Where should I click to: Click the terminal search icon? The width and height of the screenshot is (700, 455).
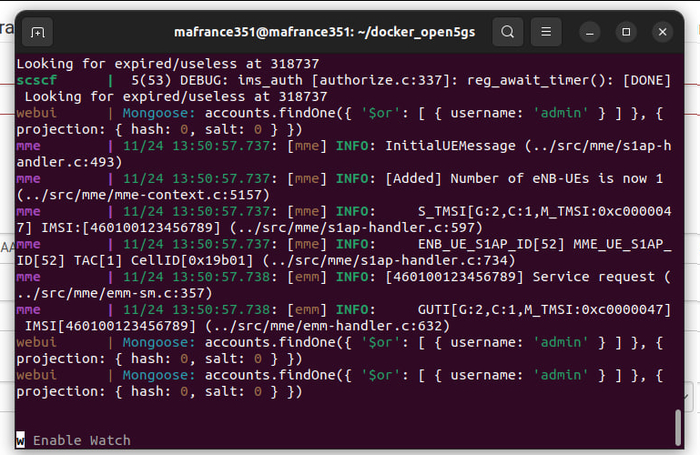(507, 32)
